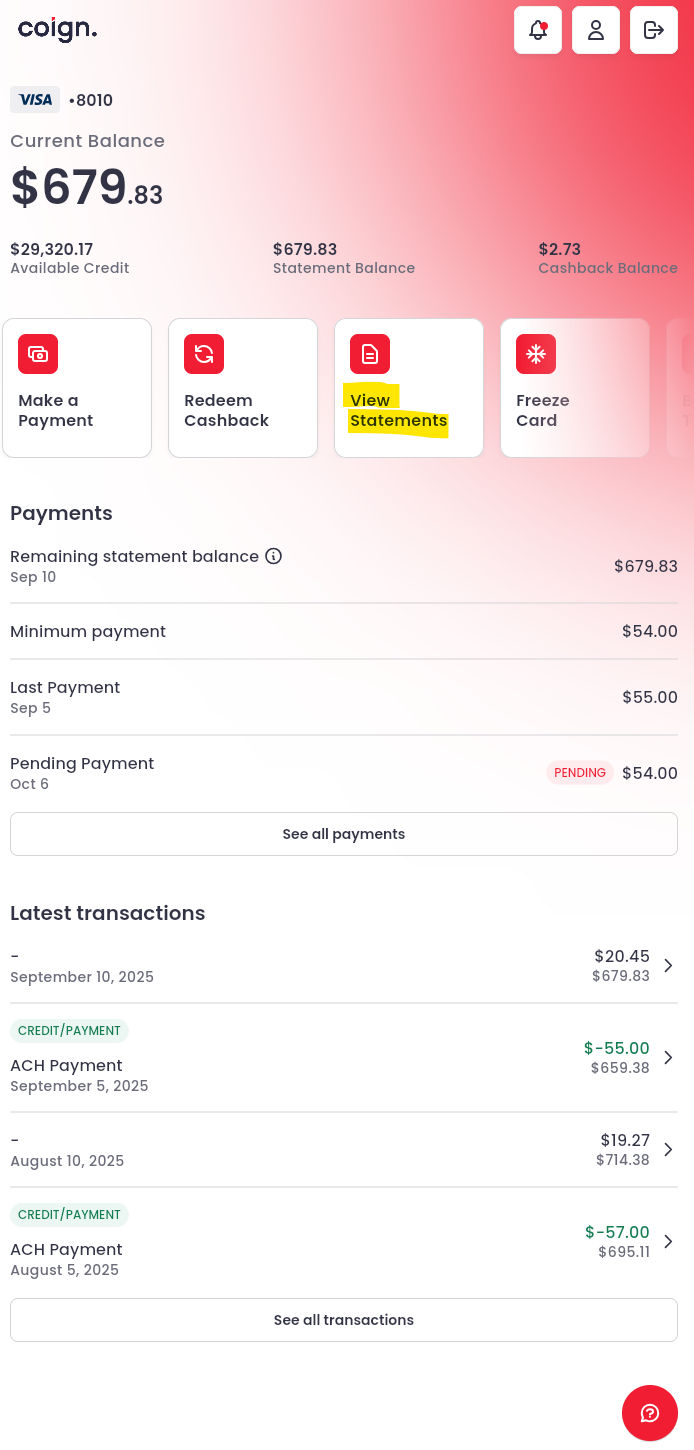Click the VISA card badge
694x1450 pixels.
pos(35,100)
